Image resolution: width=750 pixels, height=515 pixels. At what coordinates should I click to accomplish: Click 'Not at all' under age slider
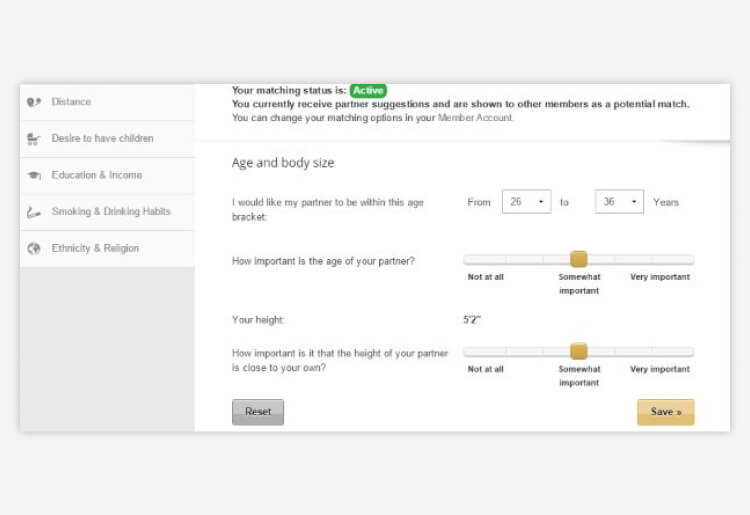pos(485,277)
